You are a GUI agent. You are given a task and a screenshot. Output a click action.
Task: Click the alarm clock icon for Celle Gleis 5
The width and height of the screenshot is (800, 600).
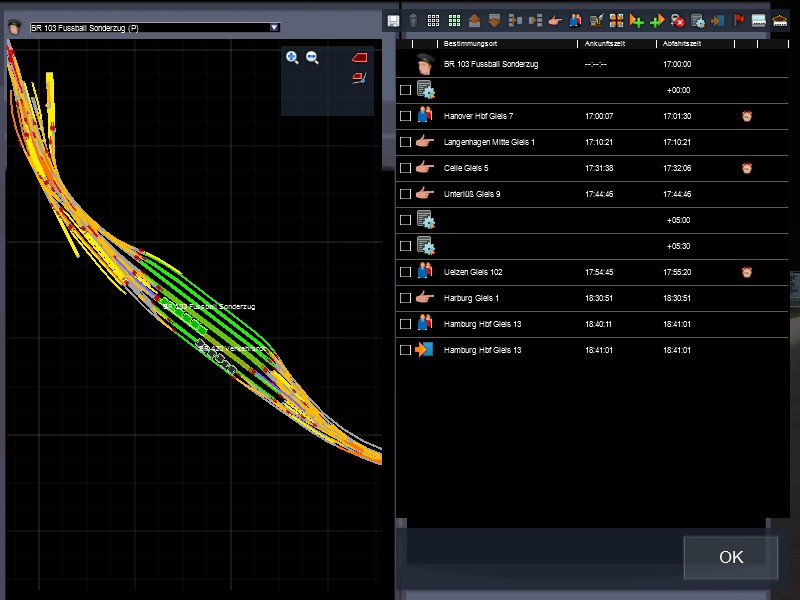[x=746, y=168]
